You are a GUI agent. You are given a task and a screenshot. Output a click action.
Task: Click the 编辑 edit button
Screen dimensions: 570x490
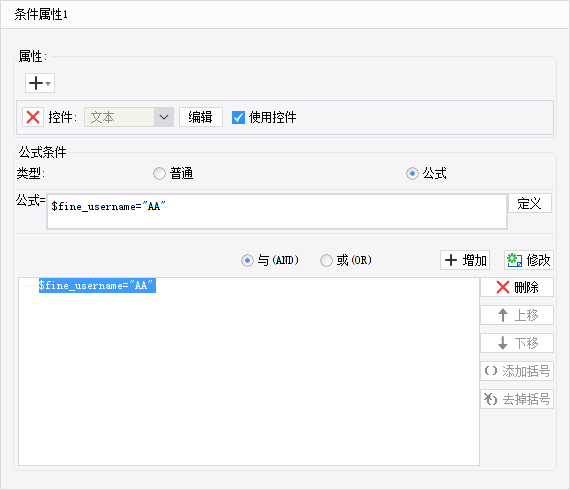pos(201,117)
